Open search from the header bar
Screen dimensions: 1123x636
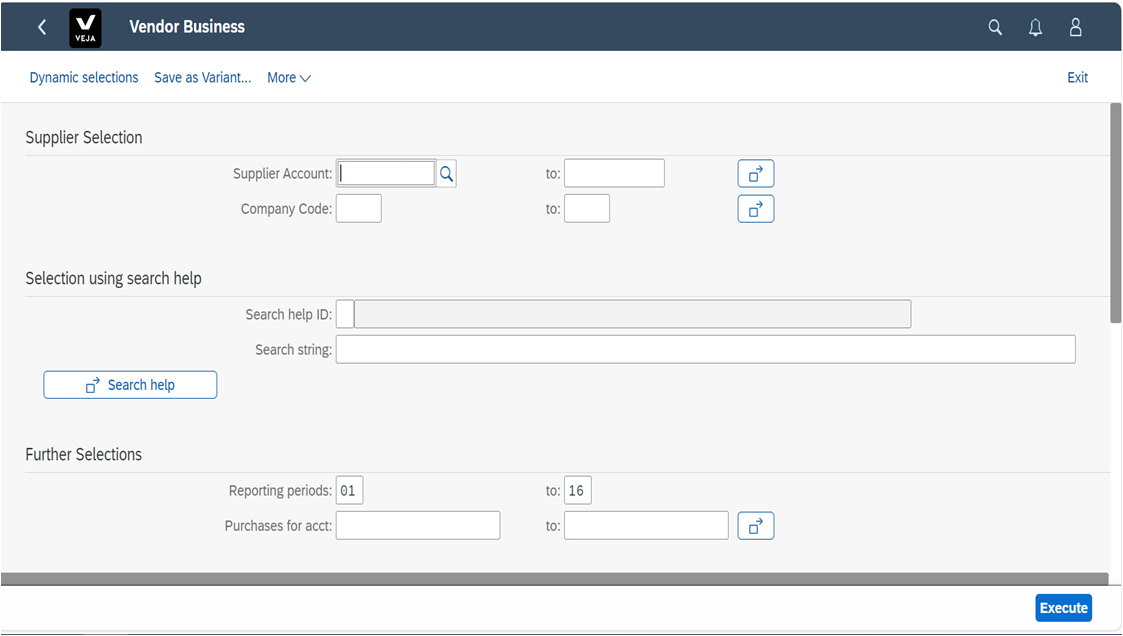(x=995, y=27)
